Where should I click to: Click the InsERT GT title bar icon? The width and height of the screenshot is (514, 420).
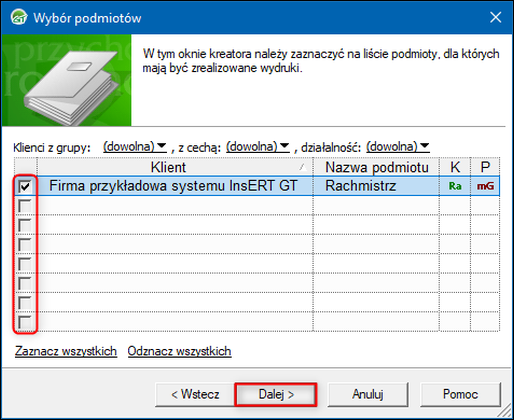(19, 17)
